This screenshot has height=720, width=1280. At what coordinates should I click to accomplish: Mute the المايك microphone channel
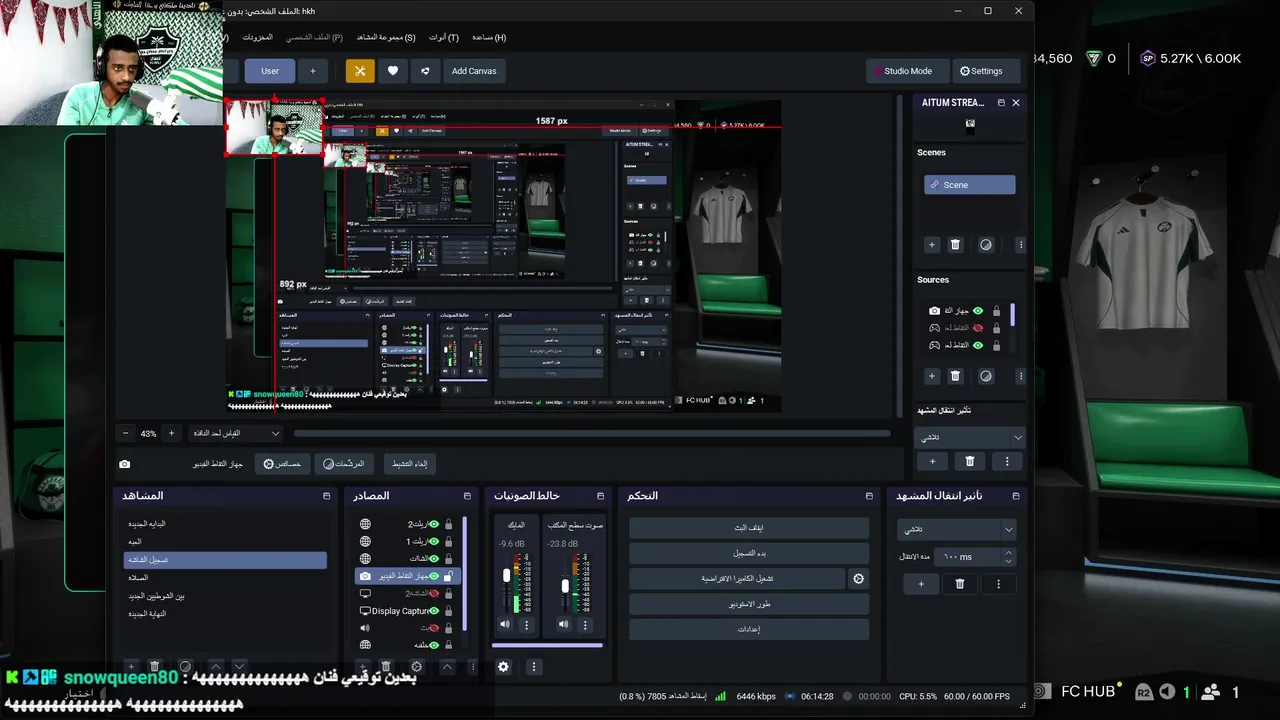coord(505,625)
